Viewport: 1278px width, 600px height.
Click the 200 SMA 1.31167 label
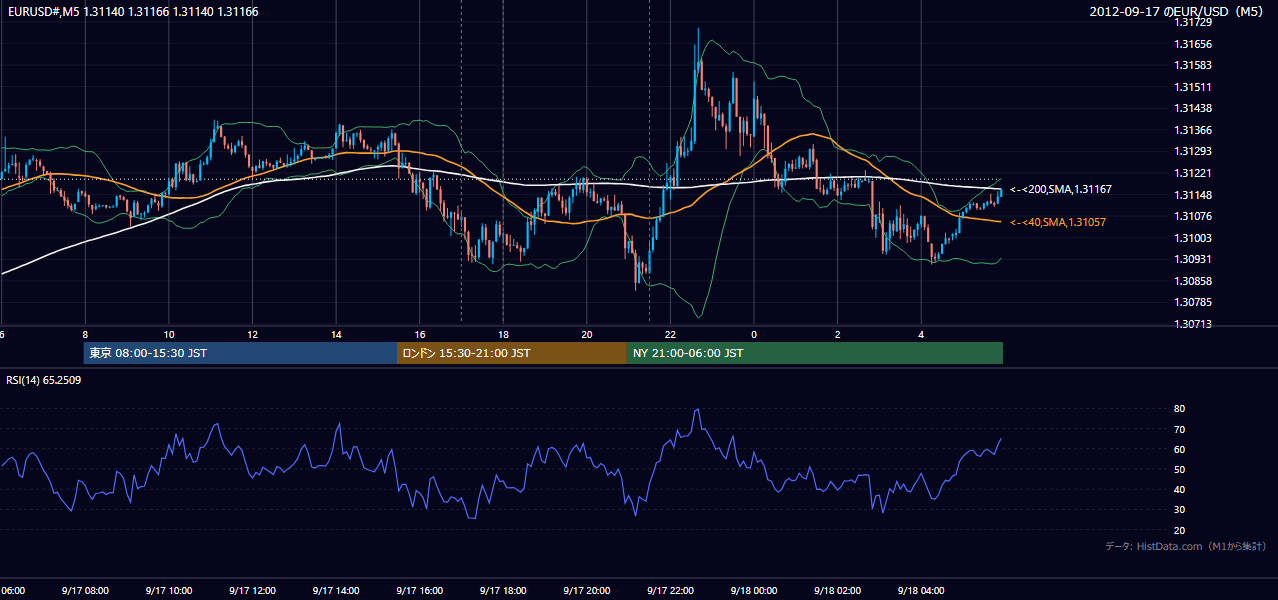[x=1061, y=189]
